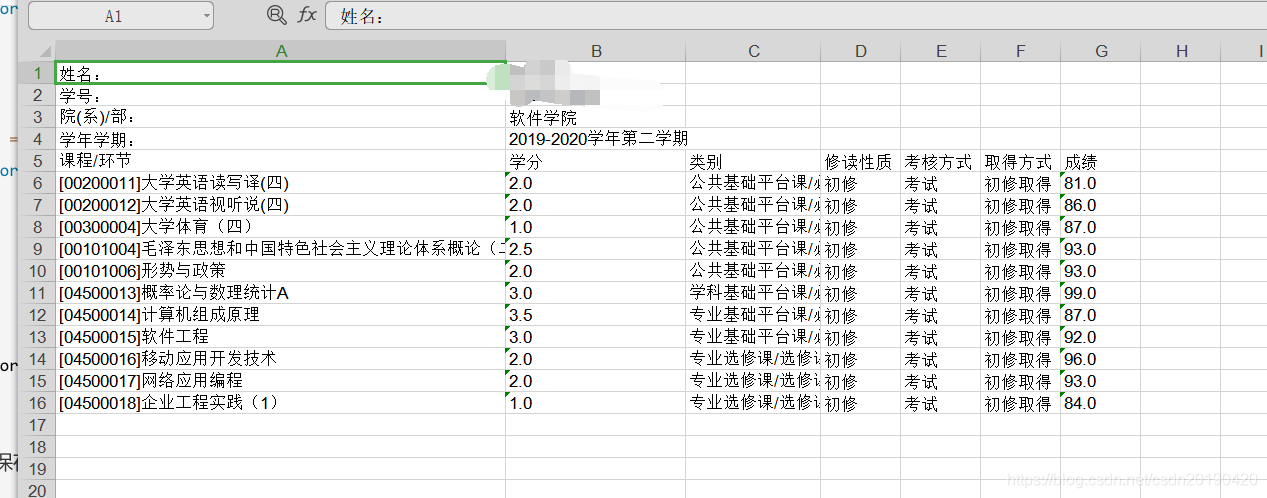Screen dimensions: 1267x498
Task: Click credit cell 2.5 in row 9
Action: [596, 249]
